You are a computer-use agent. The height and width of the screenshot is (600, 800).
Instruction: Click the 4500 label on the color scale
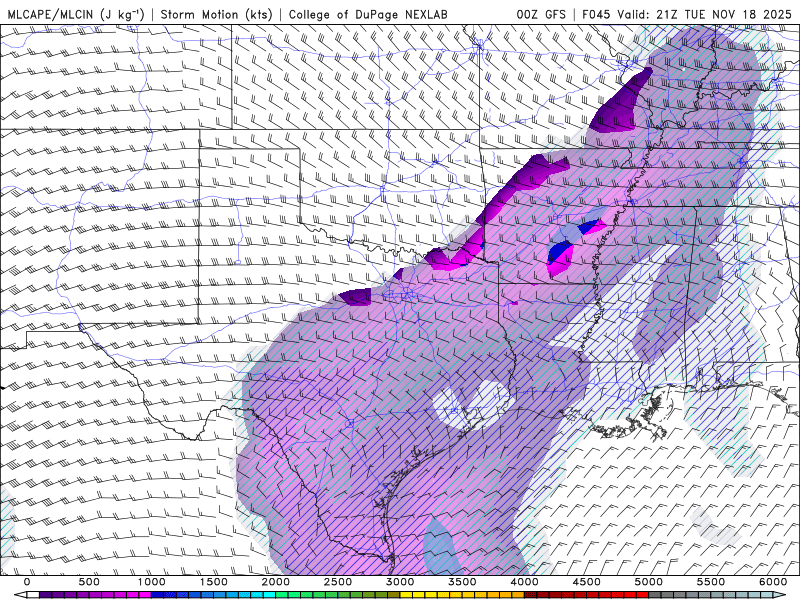[587, 582]
